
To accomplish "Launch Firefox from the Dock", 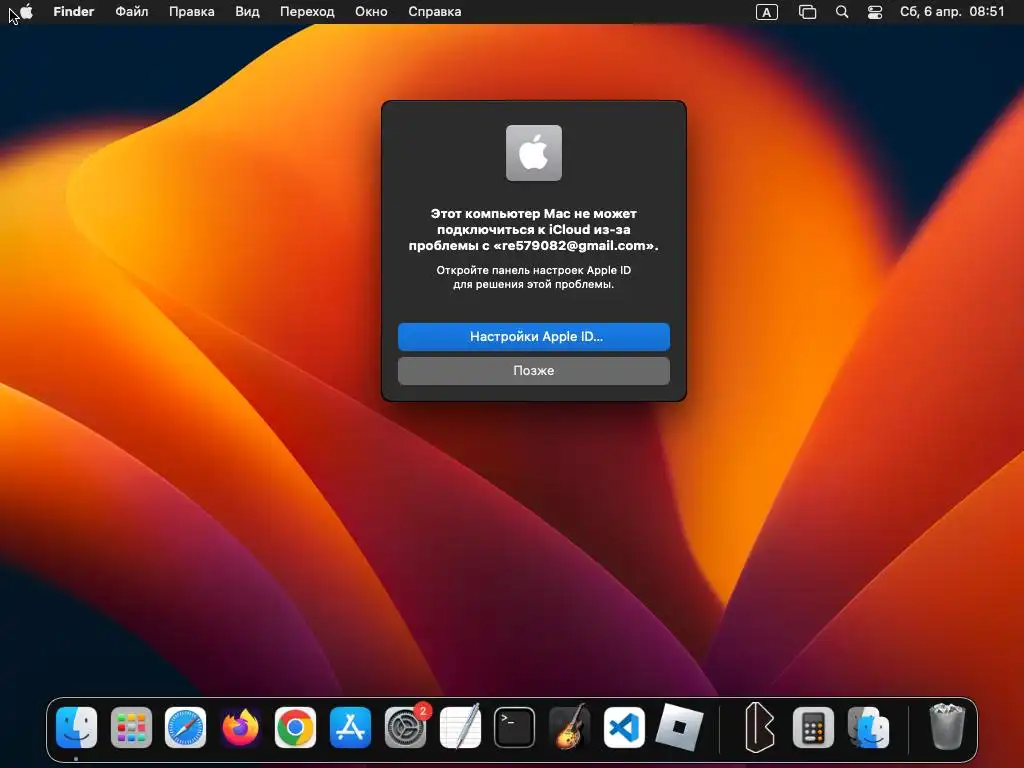I will pyautogui.click(x=240, y=728).
